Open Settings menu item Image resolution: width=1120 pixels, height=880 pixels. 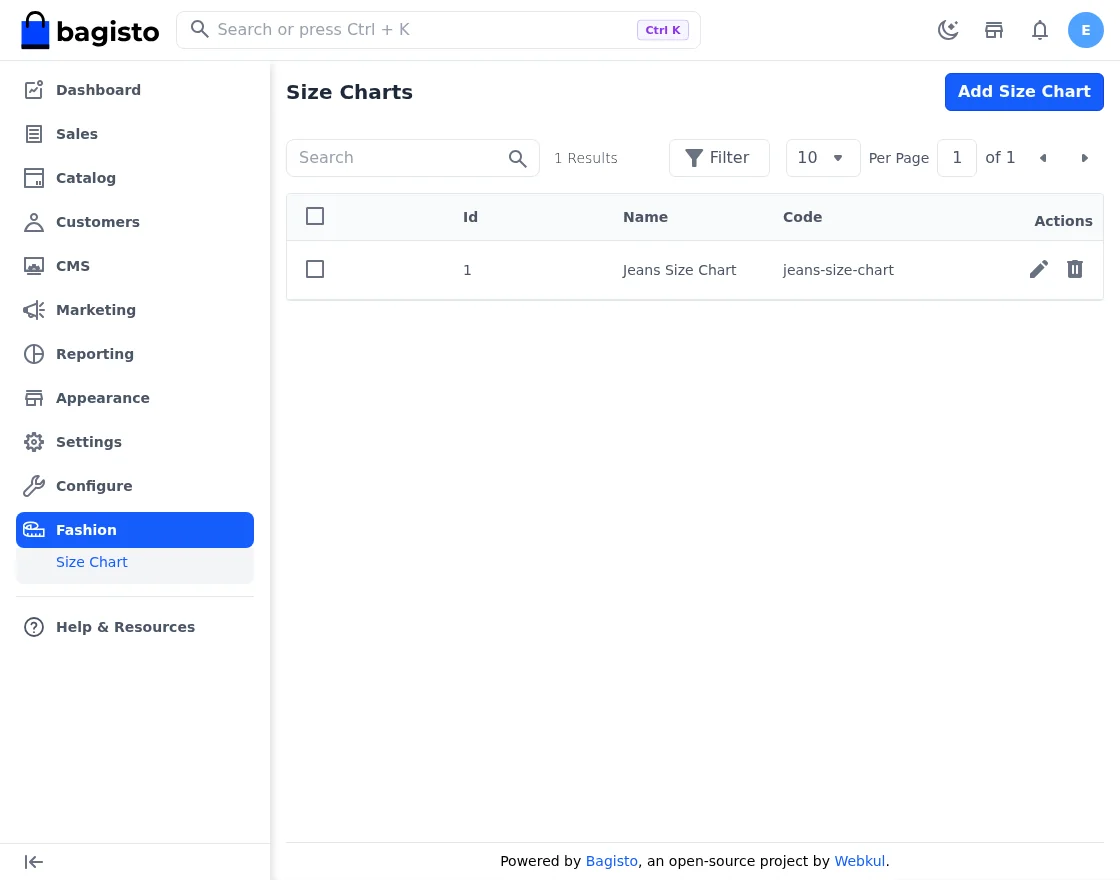tap(135, 442)
